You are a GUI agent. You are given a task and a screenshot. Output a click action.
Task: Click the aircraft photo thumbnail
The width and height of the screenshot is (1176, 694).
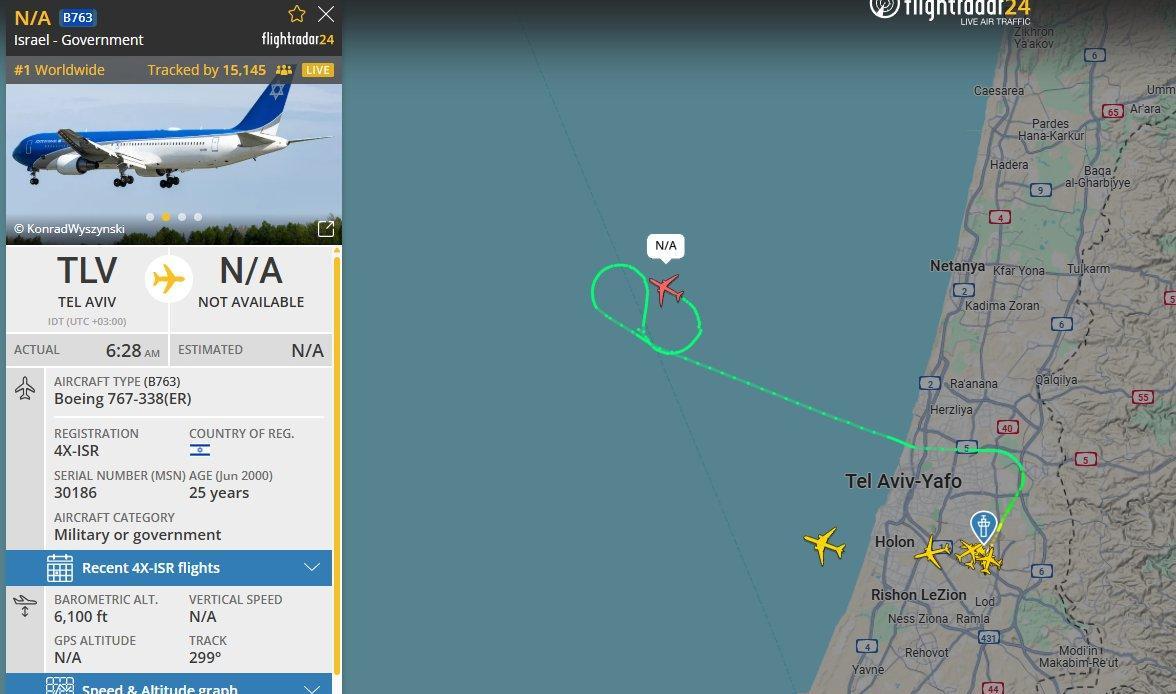(174, 164)
